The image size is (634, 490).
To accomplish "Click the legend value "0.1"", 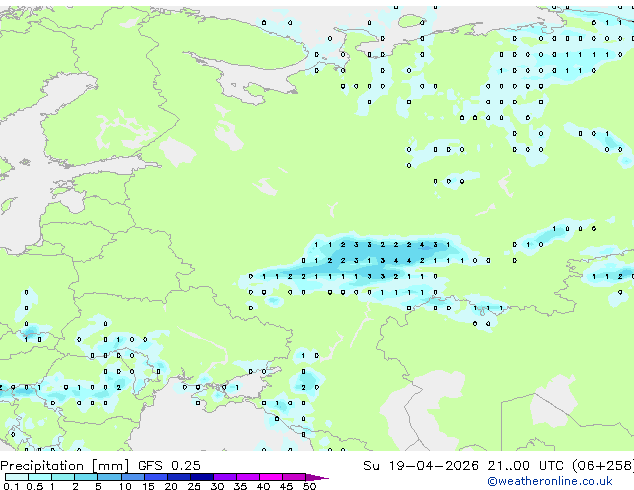I will coord(11,486).
